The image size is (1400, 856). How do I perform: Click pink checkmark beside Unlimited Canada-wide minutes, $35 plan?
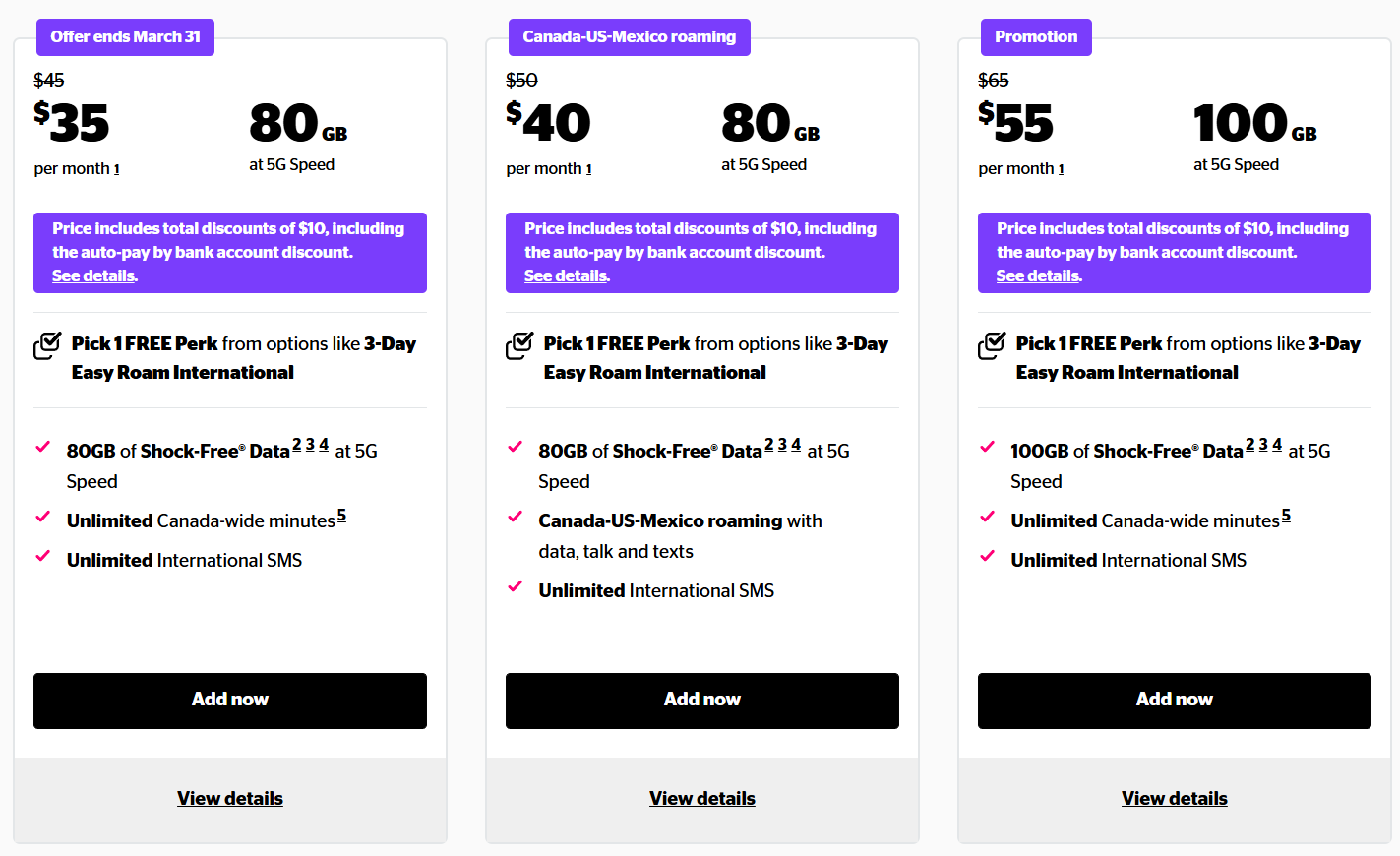(x=42, y=517)
